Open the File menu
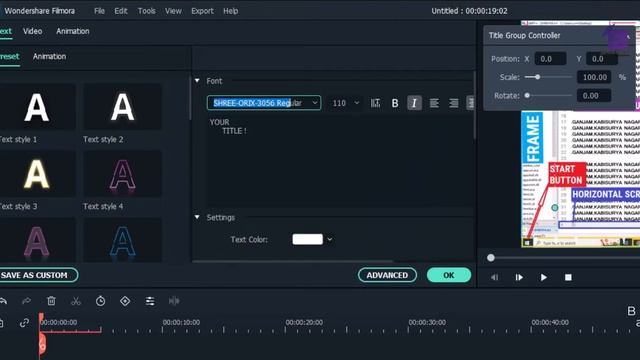Image resolution: width=640 pixels, height=360 pixels. [100, 11]
